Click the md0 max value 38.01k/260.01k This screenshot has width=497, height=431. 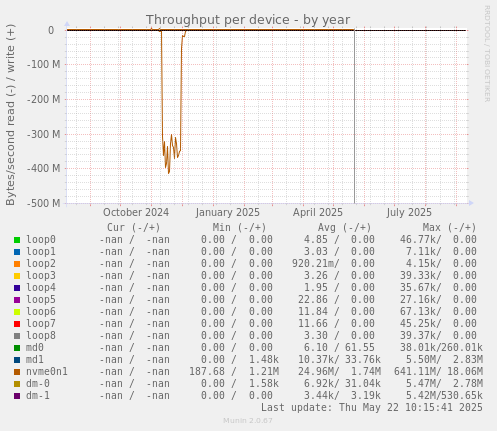441,348
